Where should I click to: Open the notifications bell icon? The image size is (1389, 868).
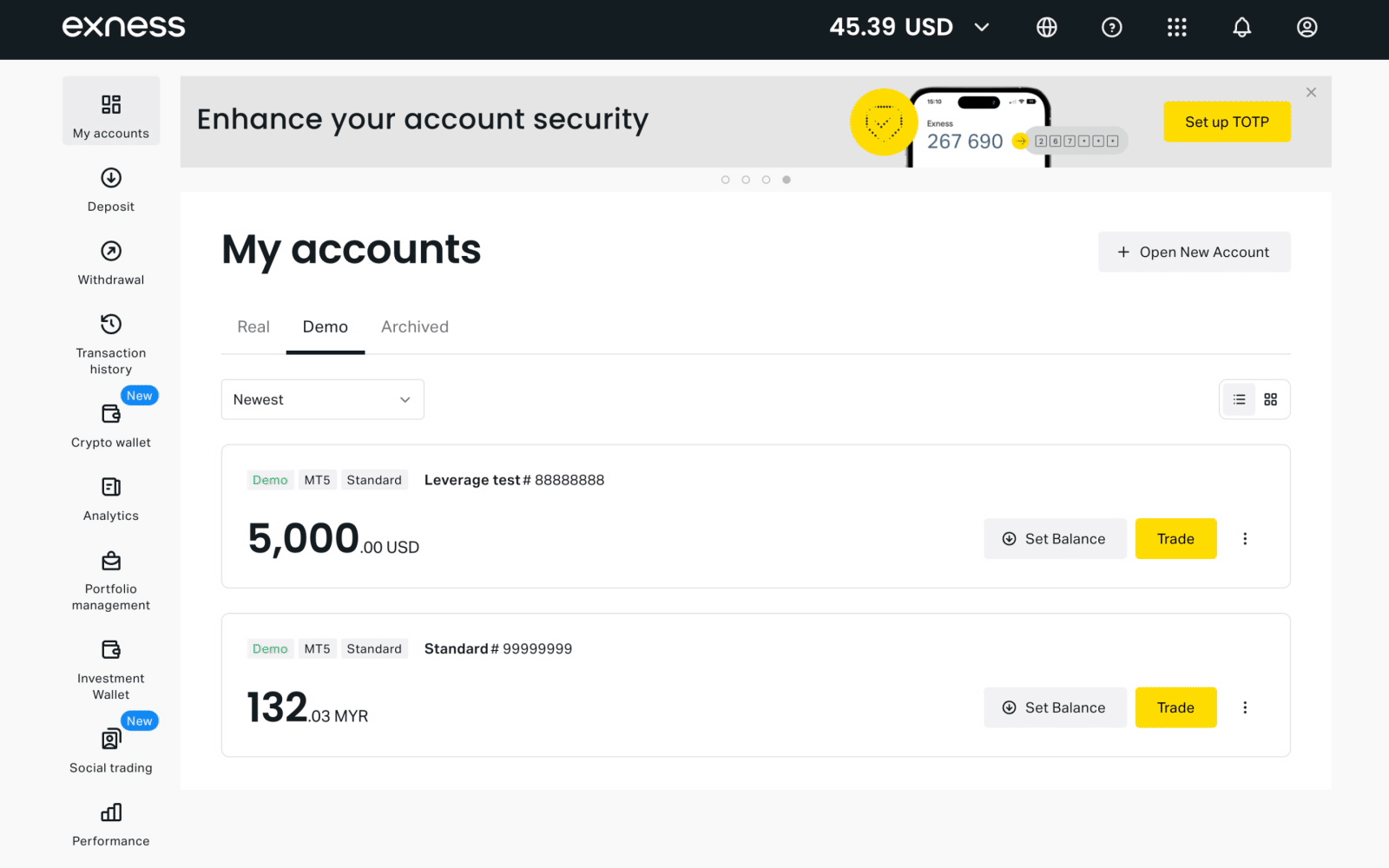tap(1241, 28)
